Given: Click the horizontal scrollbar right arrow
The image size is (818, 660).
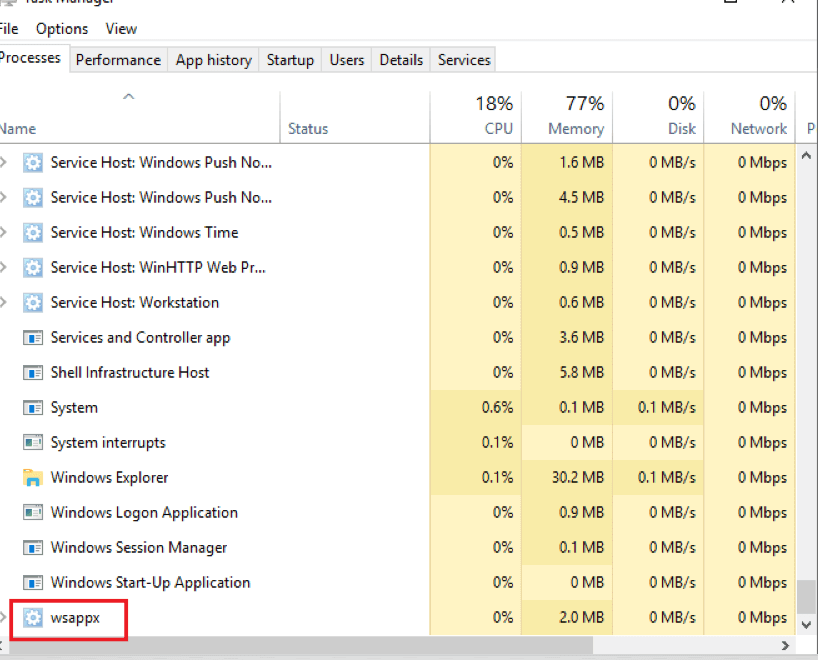Looking at the screenshot, I should click(x=785, y=645).
